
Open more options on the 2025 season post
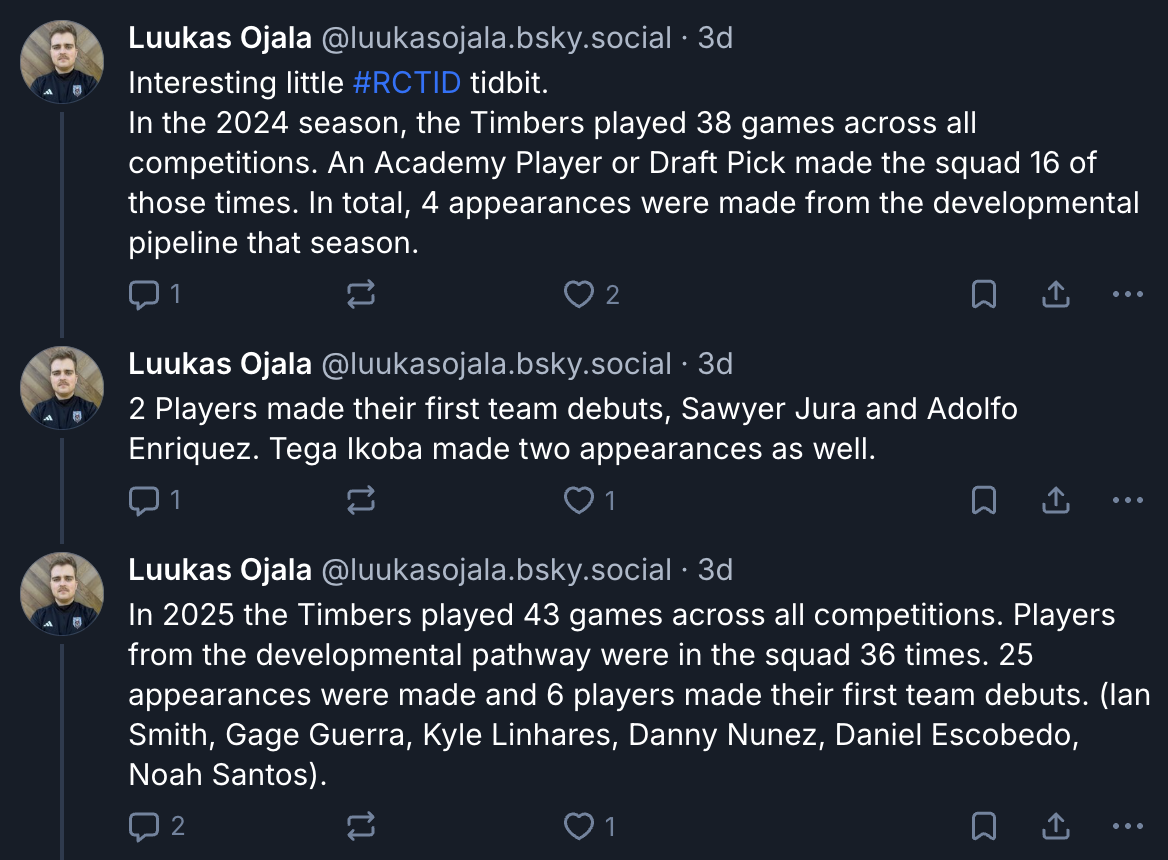(1127, 826)
